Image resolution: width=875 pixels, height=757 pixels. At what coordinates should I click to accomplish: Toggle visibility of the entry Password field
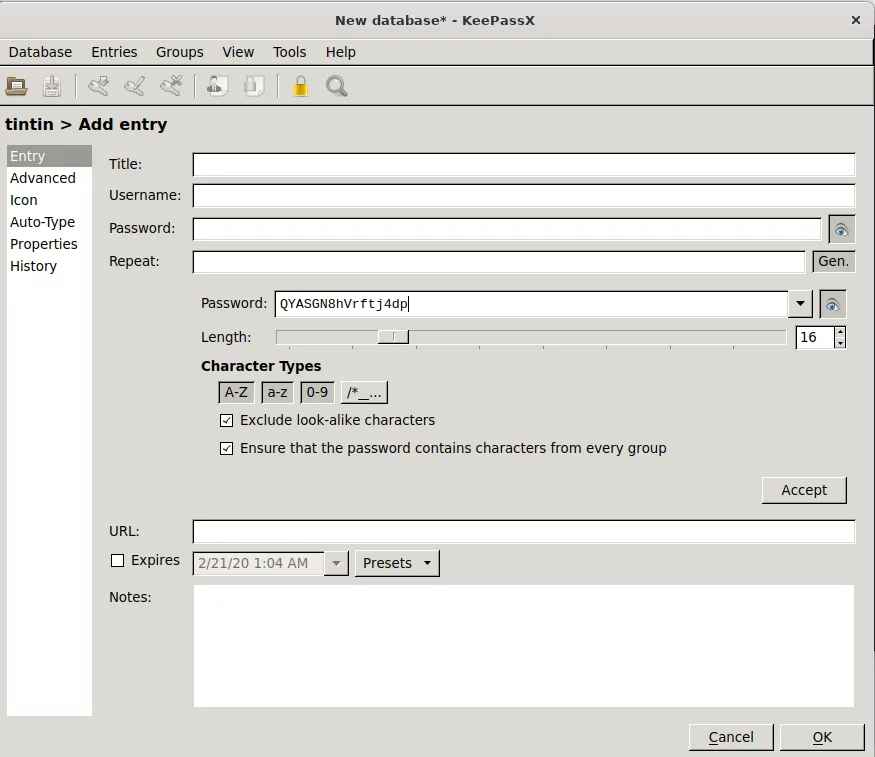coord(842,229)
